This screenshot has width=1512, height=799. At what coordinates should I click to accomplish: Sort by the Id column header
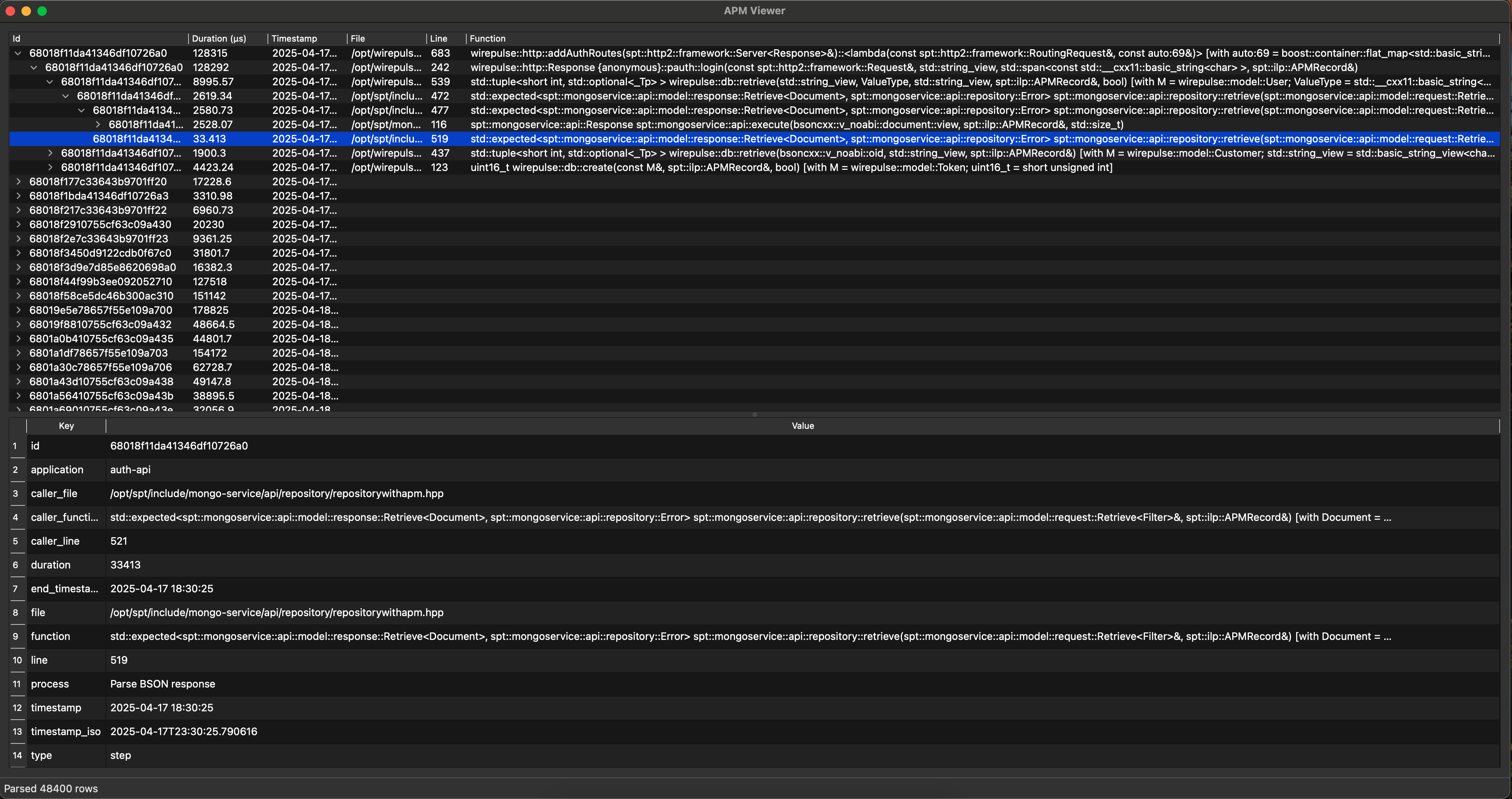98,39
